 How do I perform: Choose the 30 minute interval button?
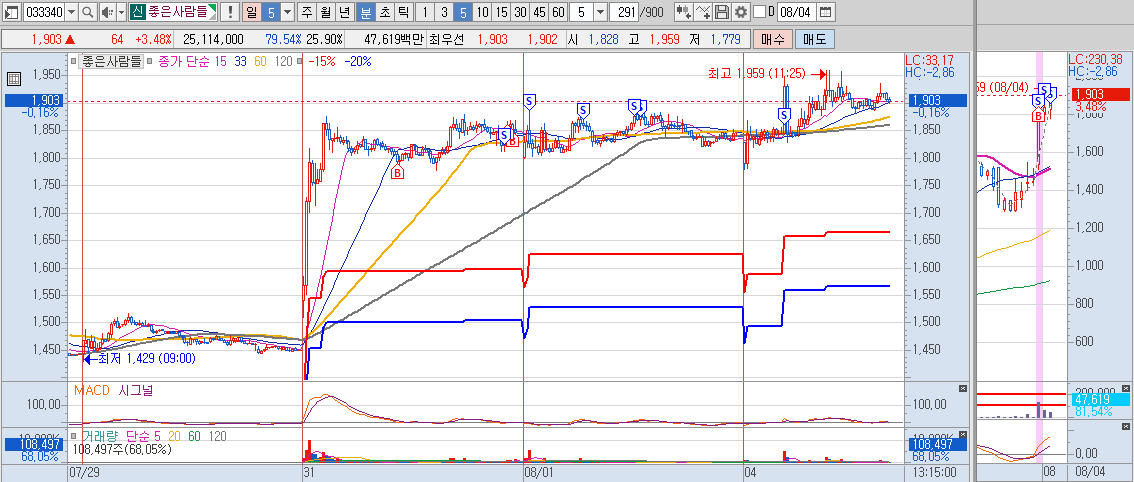click(x=519, y=12)
